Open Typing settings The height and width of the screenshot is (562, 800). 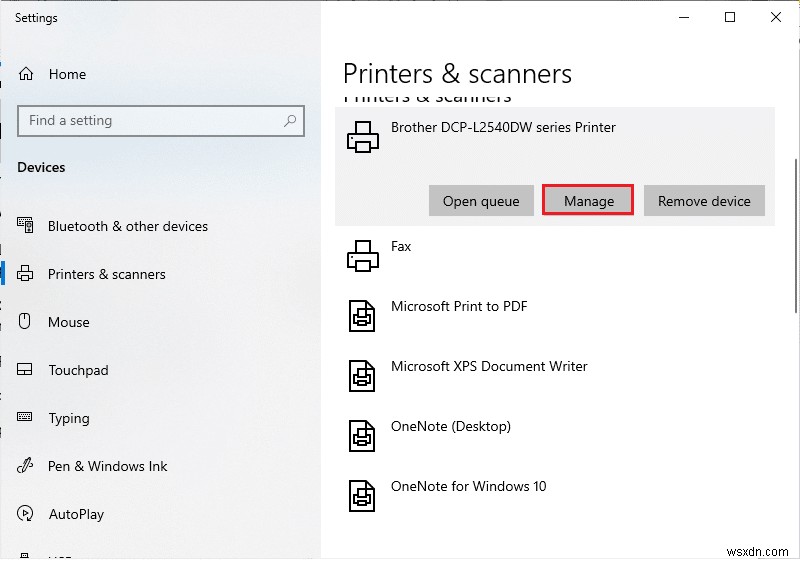pos(69,419)
